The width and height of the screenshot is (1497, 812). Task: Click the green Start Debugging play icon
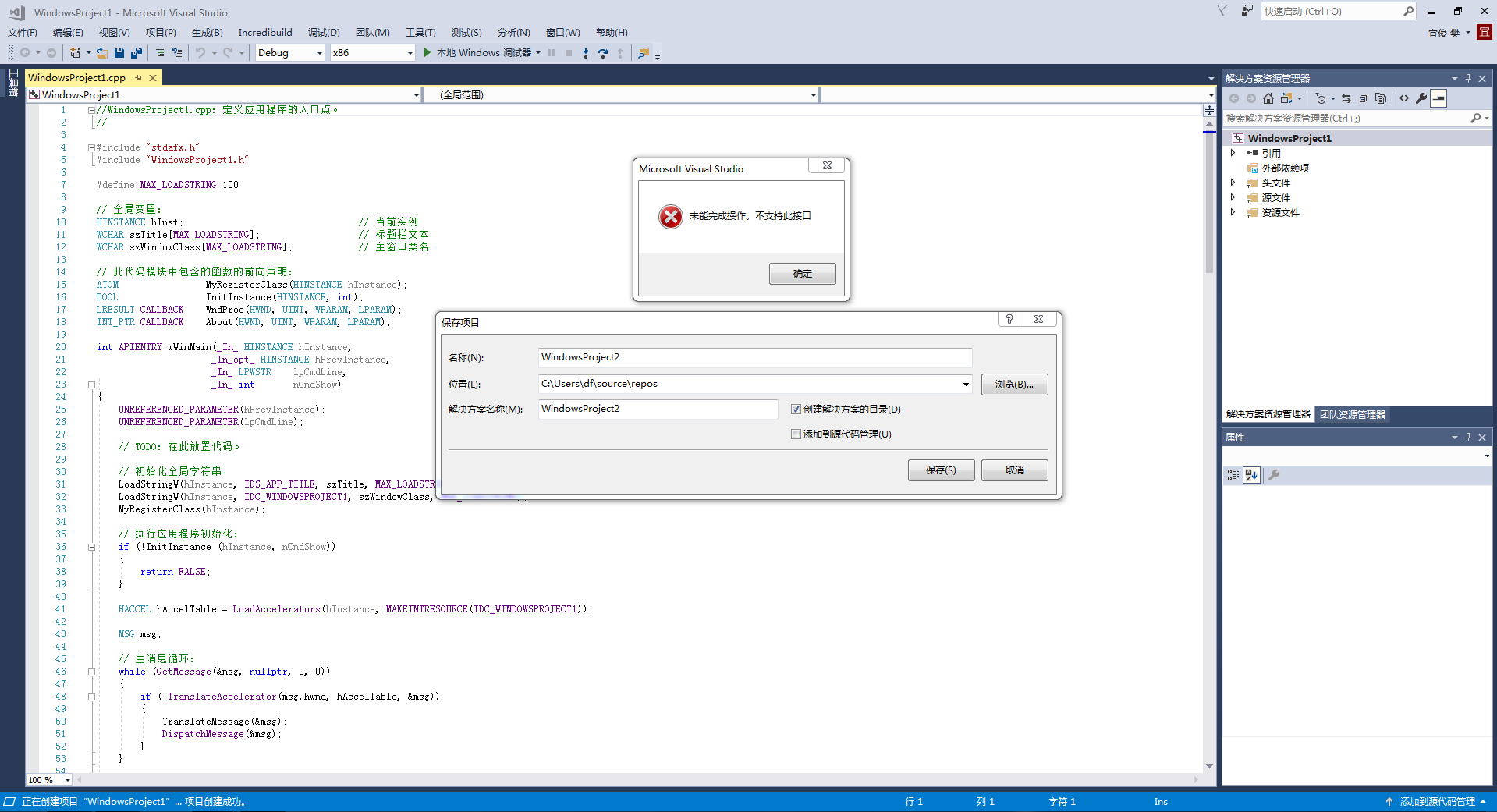click(427, 52)
